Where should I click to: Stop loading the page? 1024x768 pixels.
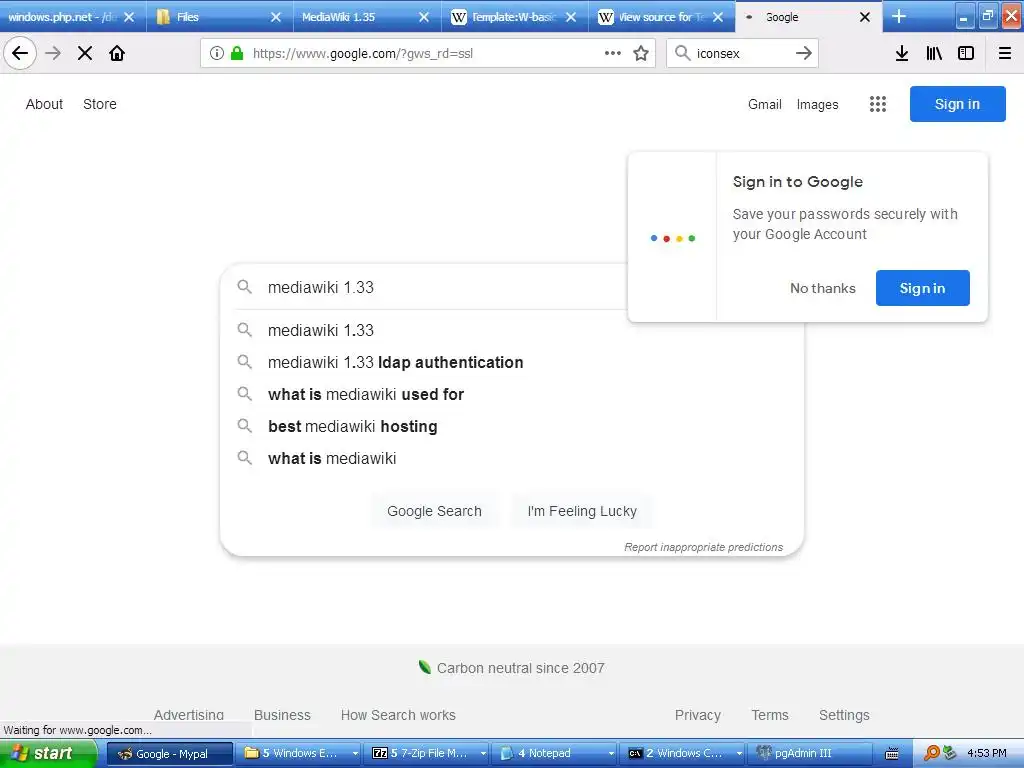tap(85, 54)
